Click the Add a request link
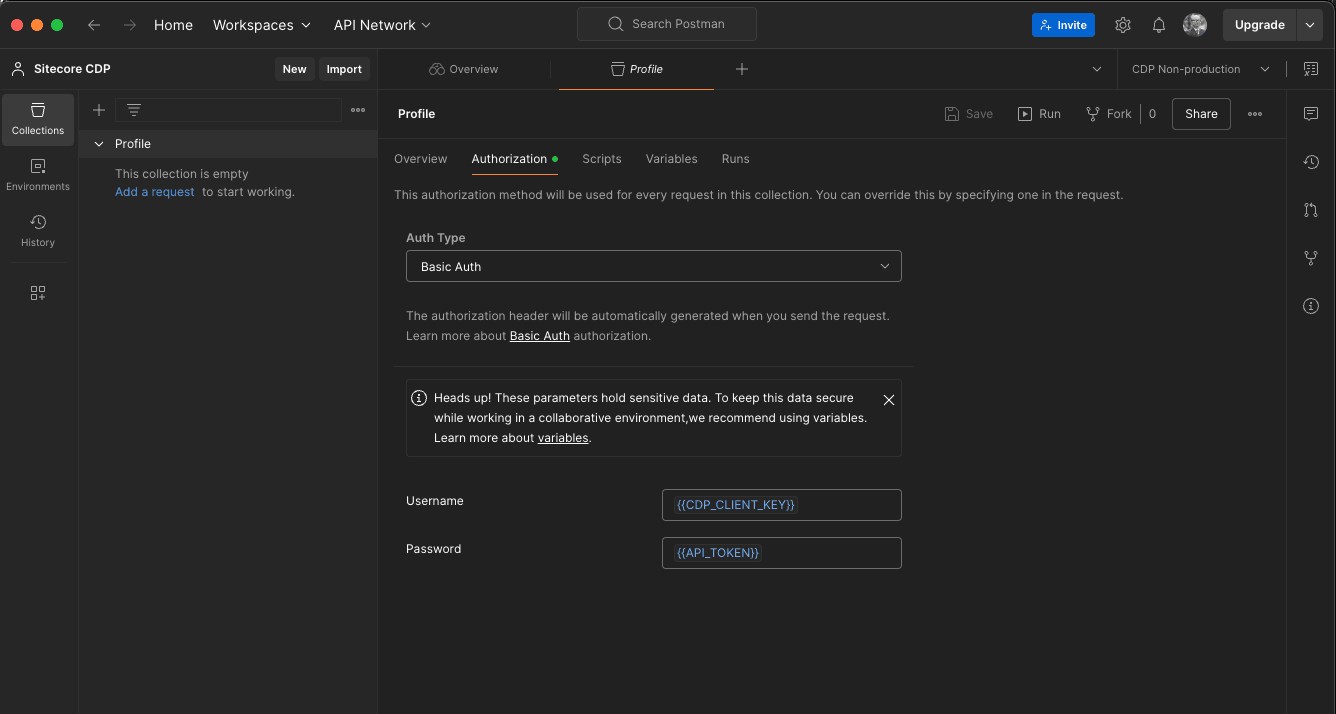Screen dimensions: 1336x714 click(x=155, y=192)
